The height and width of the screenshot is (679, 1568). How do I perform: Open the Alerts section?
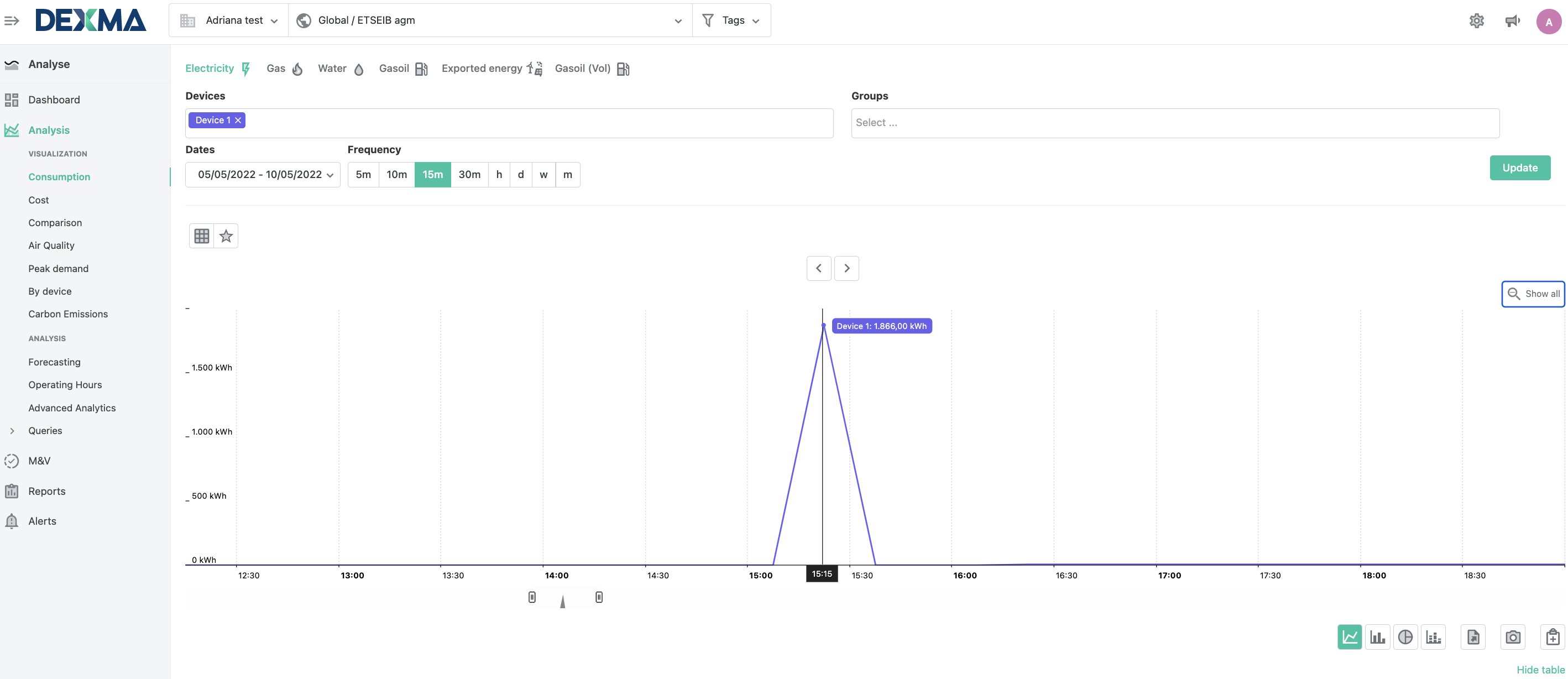coord(42,521)
